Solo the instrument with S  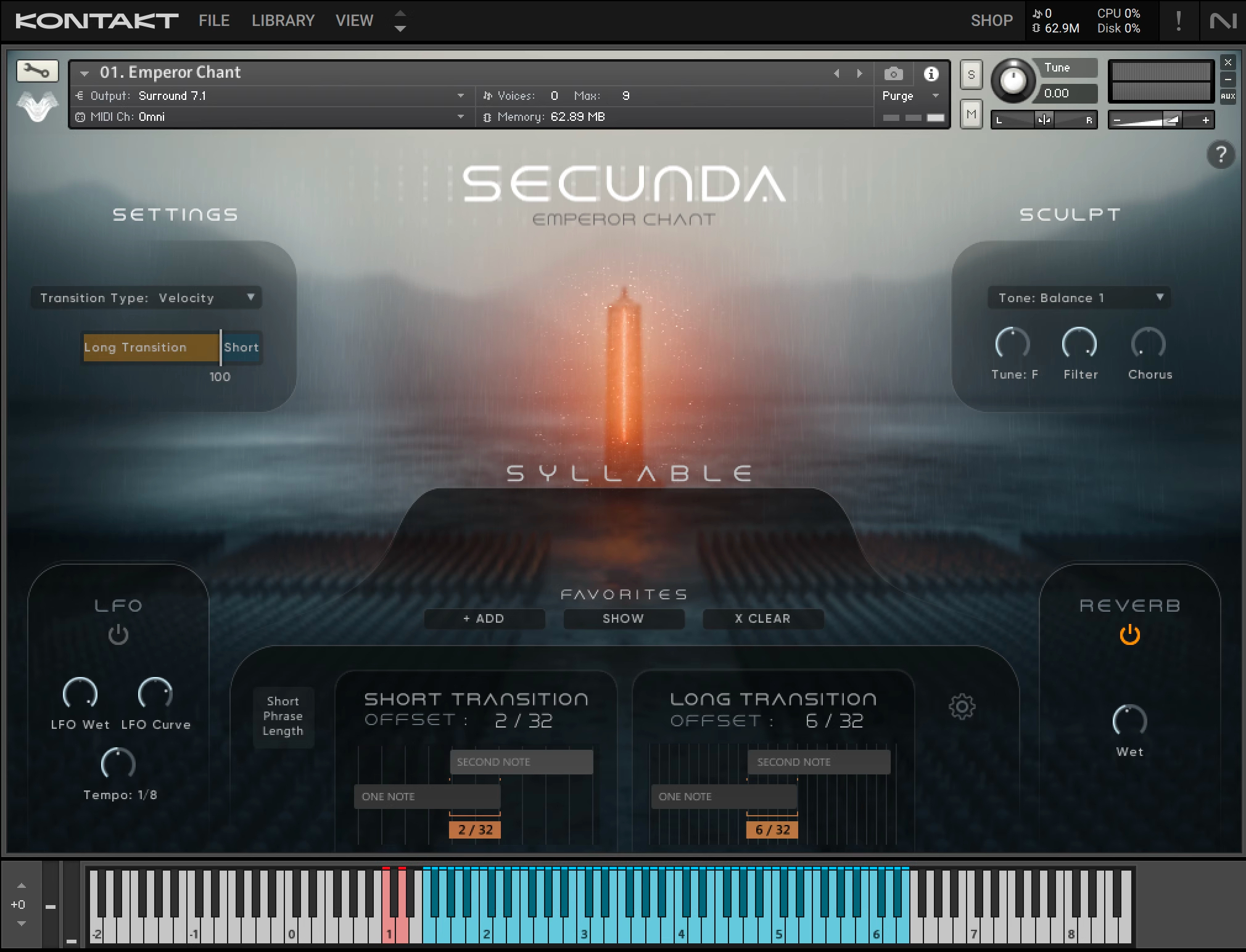point(972,75)
